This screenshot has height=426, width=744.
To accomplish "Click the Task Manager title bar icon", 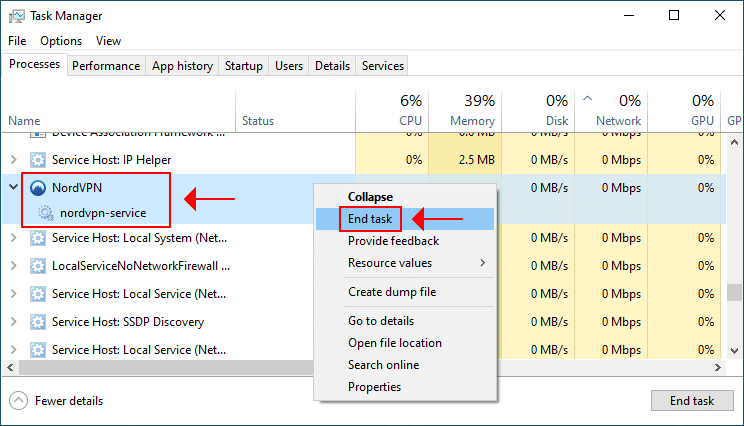I will (x=16, y=16).
